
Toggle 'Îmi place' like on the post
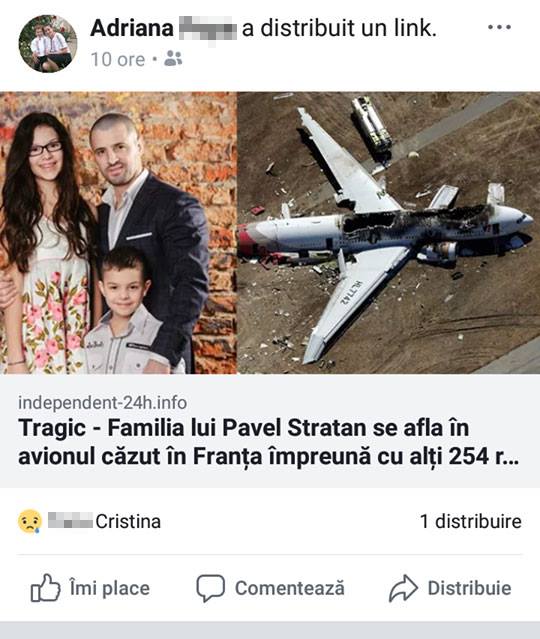point(90,588)
